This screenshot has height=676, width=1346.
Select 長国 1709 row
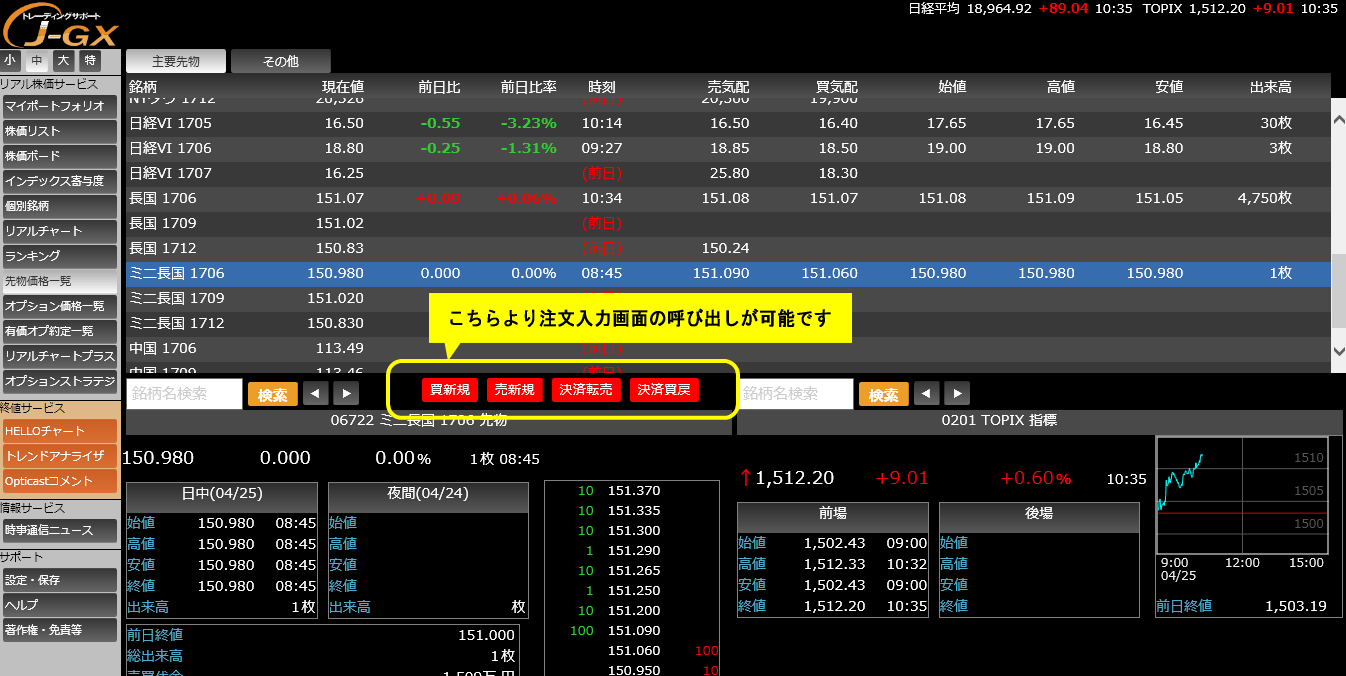point(728,223)
